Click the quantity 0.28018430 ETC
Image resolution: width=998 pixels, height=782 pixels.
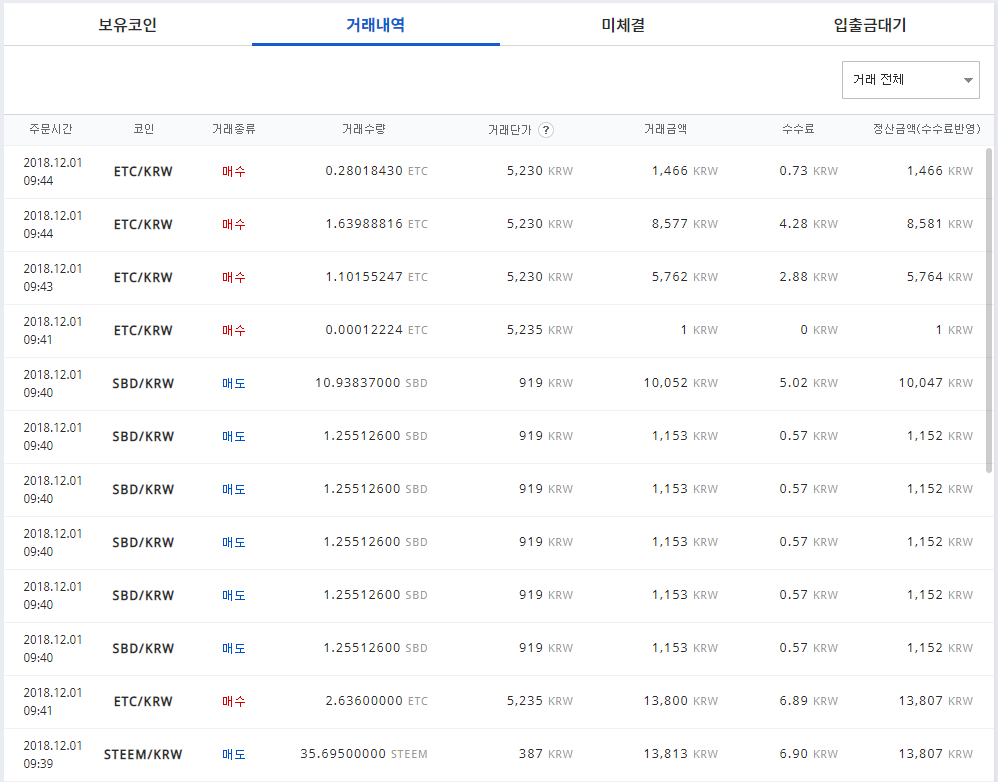376,171
